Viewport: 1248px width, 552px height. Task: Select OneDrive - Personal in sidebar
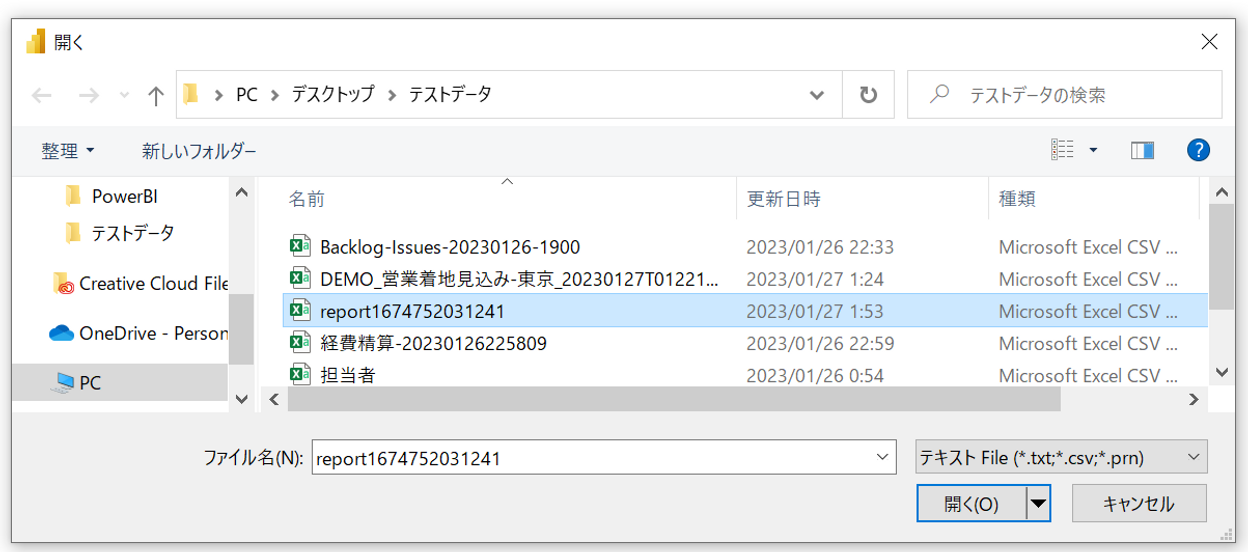point(138,334)
